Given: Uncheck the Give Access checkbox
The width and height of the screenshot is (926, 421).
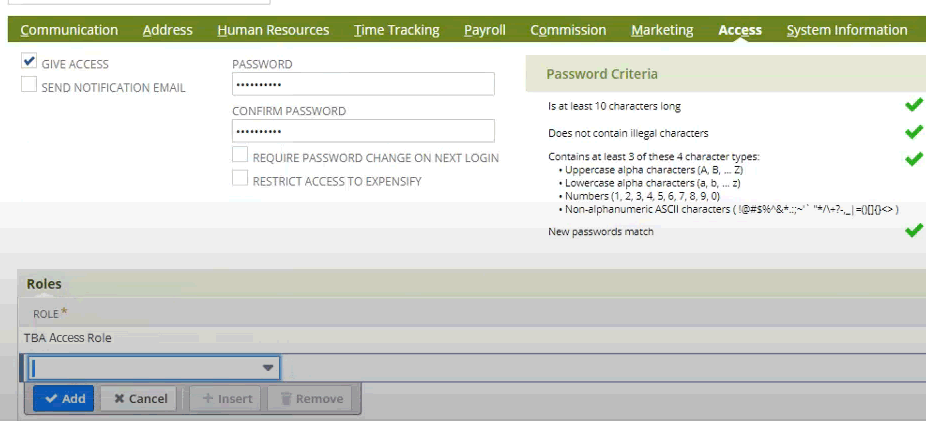Looking at the screenshot, I should 29,64.
